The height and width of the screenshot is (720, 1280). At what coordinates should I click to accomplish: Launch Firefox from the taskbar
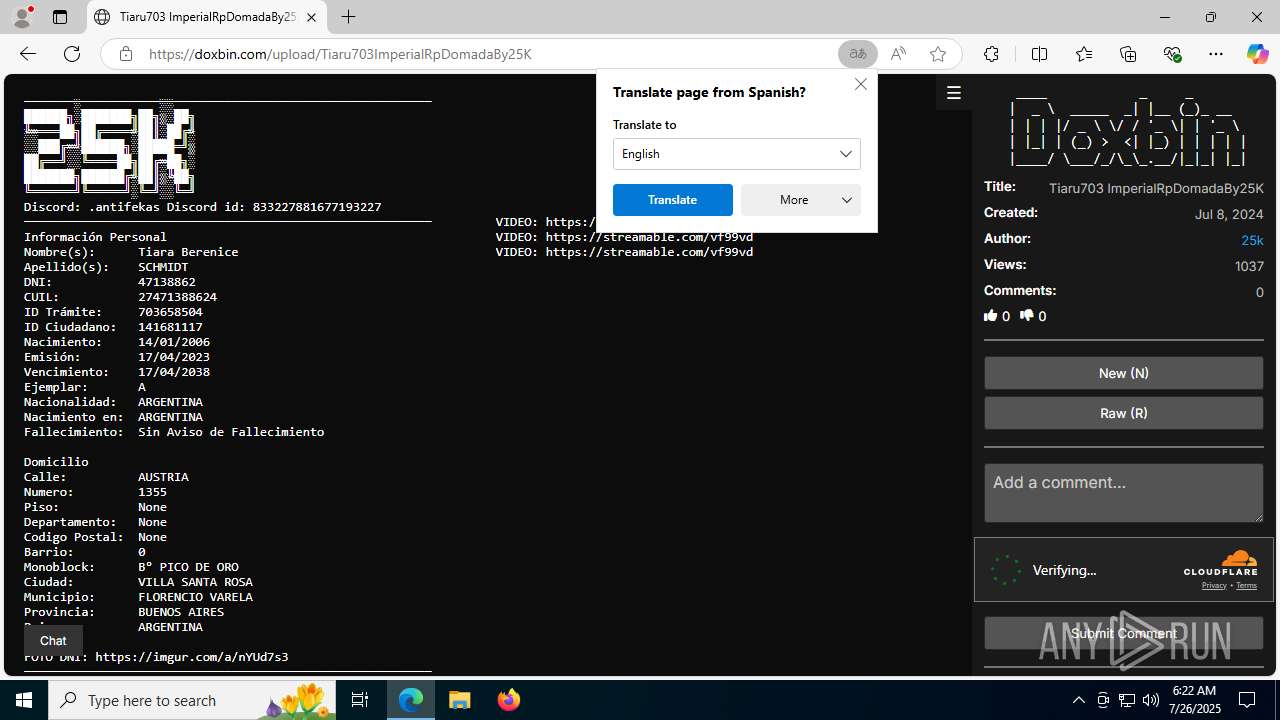(508, 700)
